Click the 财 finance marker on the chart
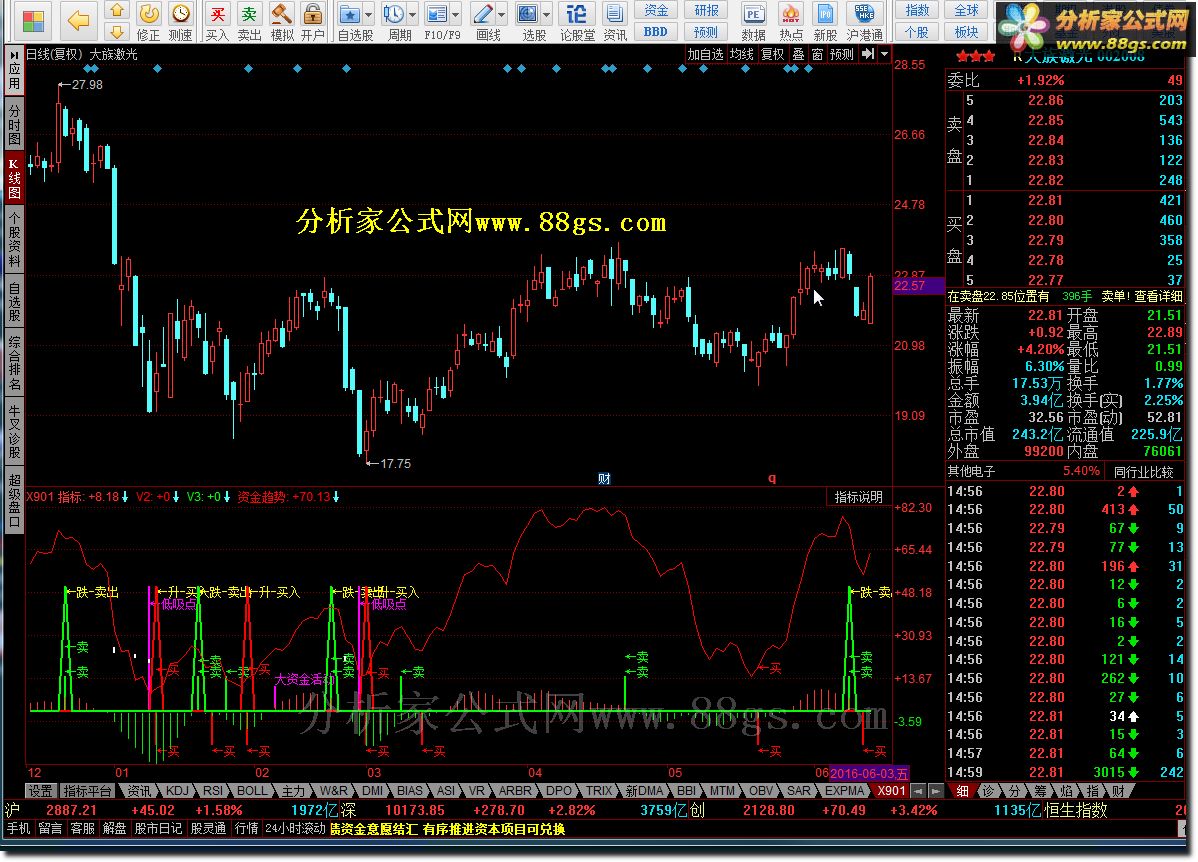The width and height of the screenshot is (1198, 862). click(604, 478)
